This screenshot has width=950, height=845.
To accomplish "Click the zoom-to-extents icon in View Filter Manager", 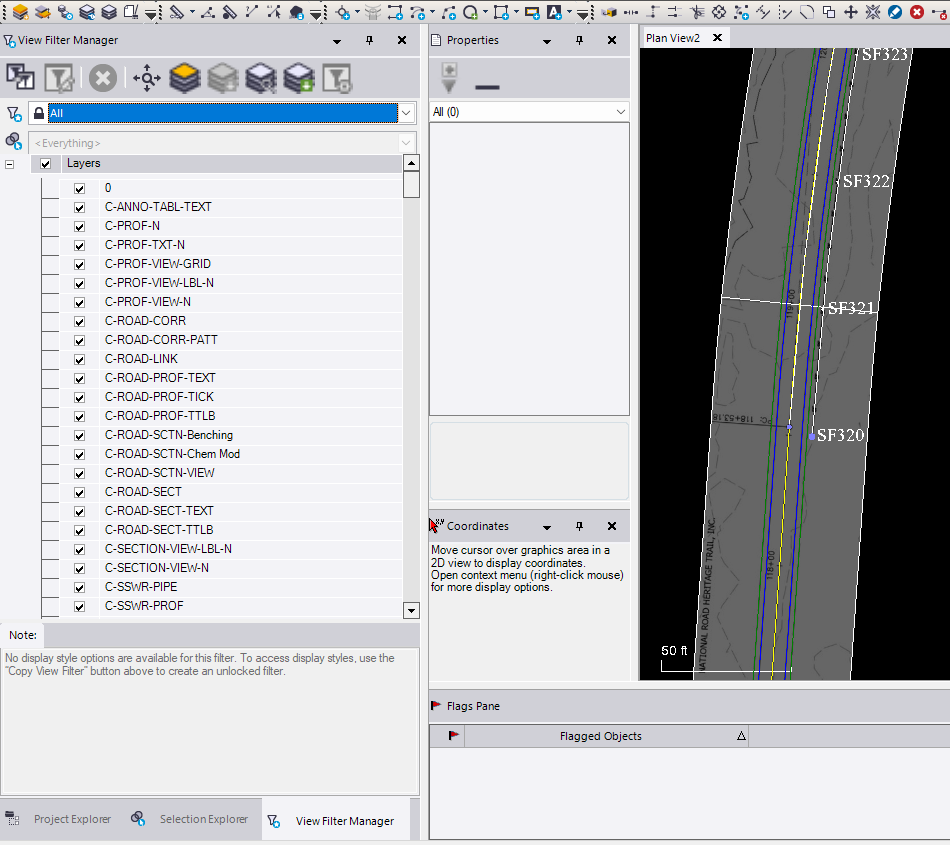I will pos(146,78).
